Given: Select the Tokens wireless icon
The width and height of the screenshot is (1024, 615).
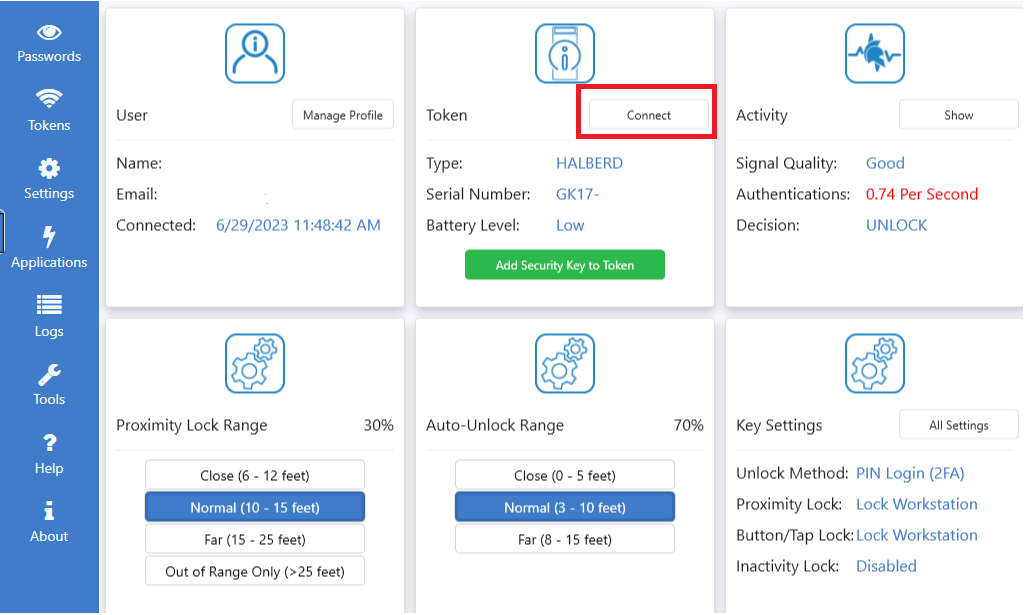Looking at the screenshot, I should click(x=49, y=96).
